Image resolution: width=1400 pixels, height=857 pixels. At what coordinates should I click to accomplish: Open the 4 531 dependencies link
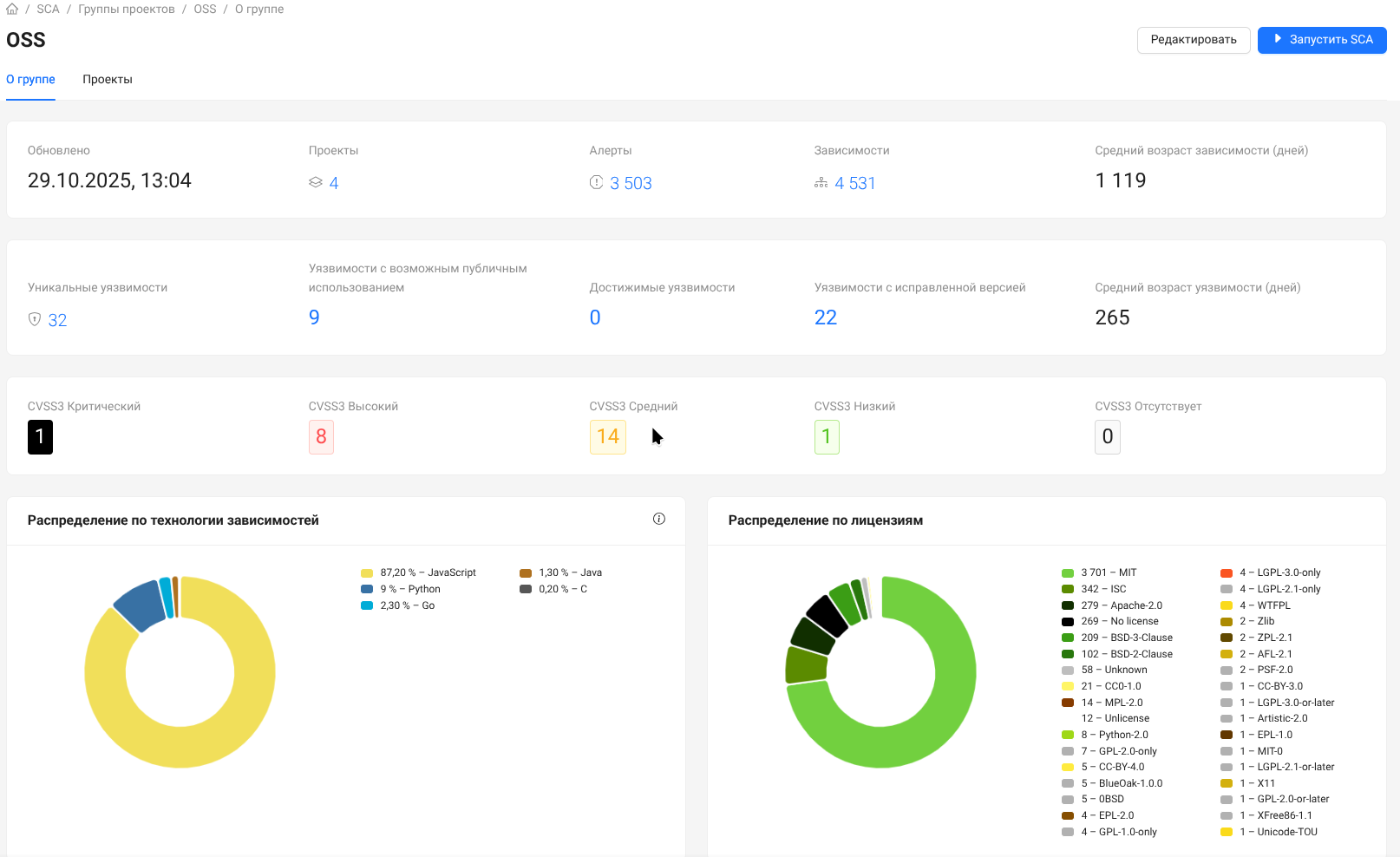pos(855,183)
